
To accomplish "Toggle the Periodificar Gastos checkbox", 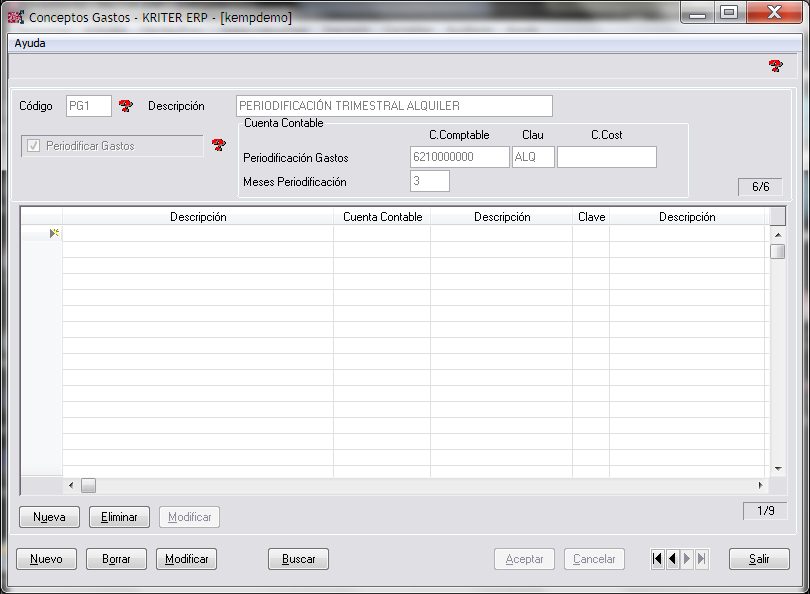I will pyautogui.click(x=34, y=146).
